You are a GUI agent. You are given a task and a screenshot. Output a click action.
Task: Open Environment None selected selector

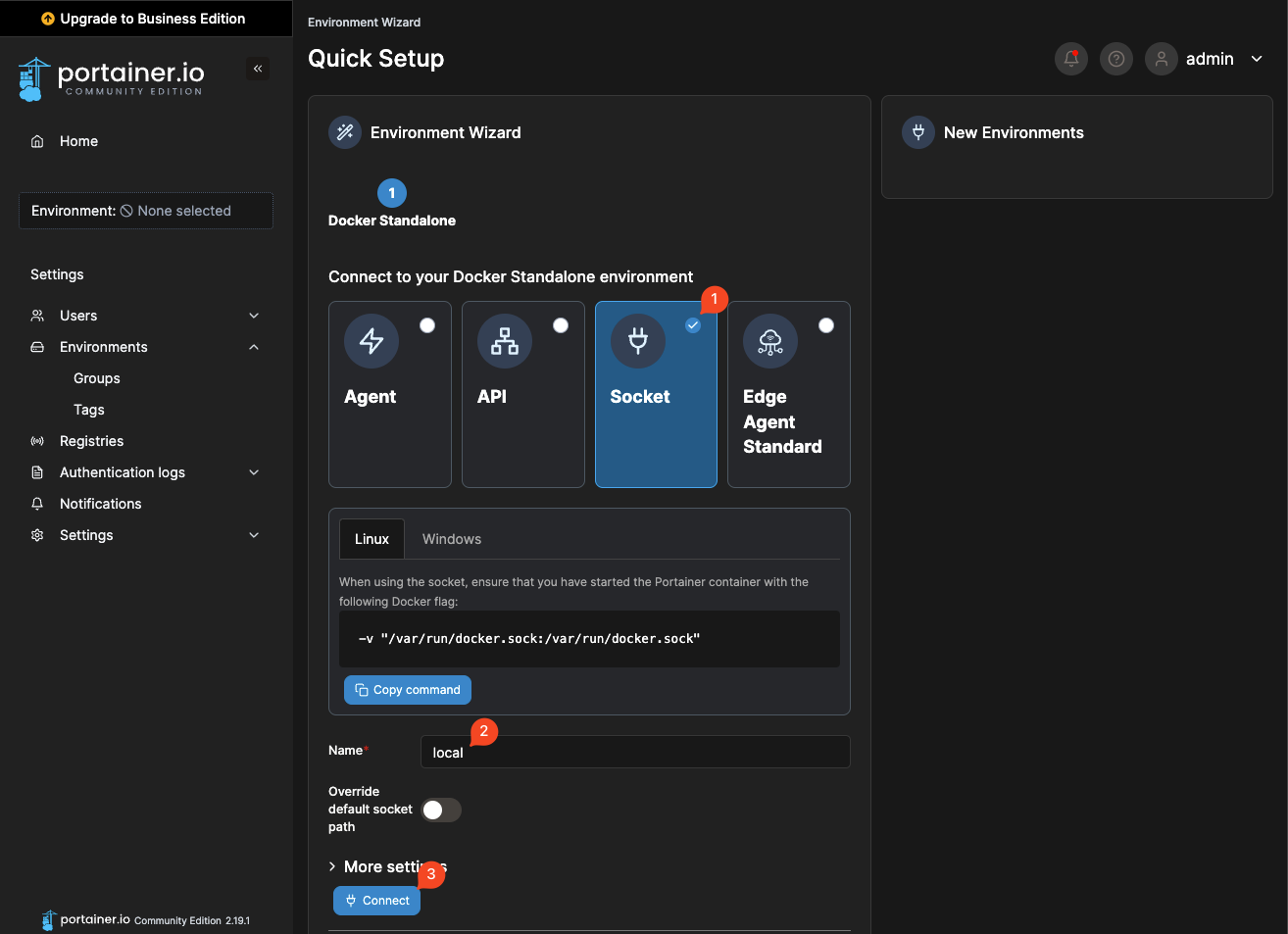point(146,211)
